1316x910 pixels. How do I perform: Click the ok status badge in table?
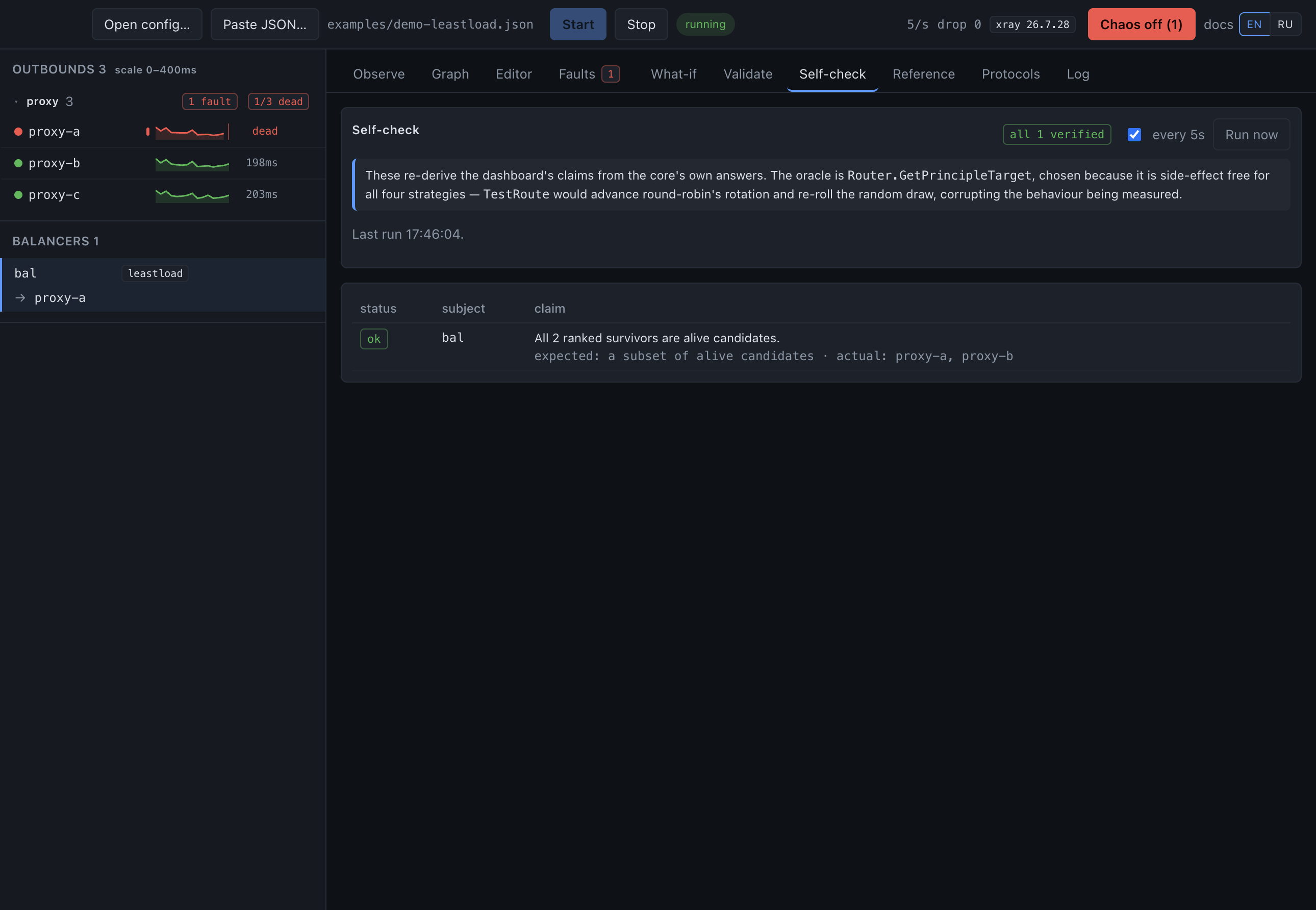[x=373, y=339]
